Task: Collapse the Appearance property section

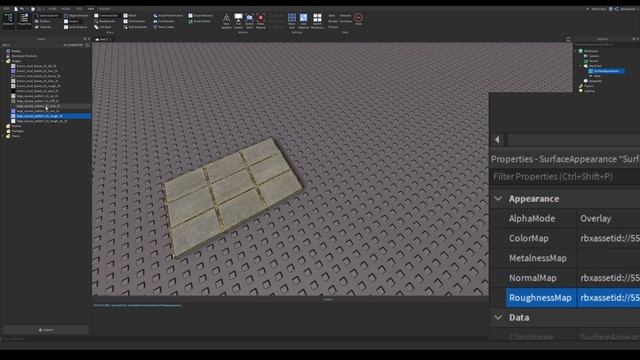Action: coord(498,199)
